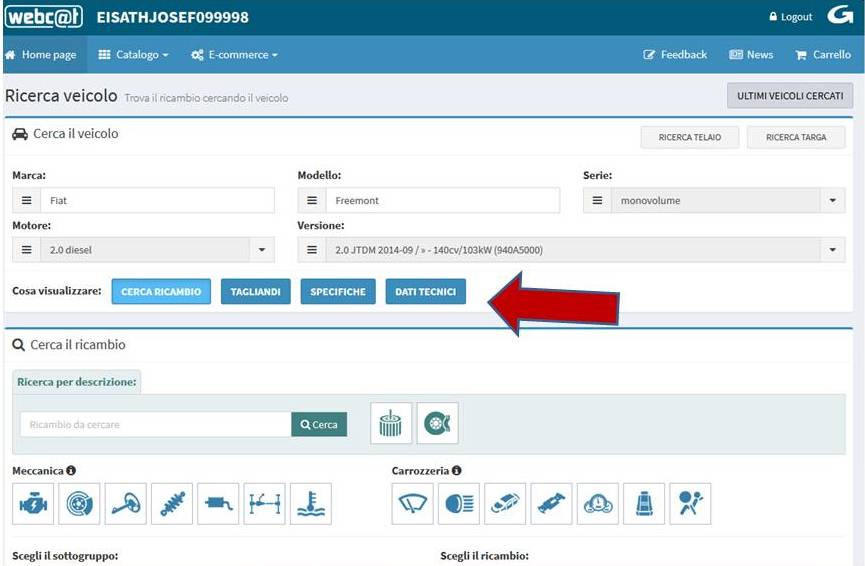Click the RICERCA TELAIO button
This screenshot has height=566, width=865.
[x=690, y=137]
